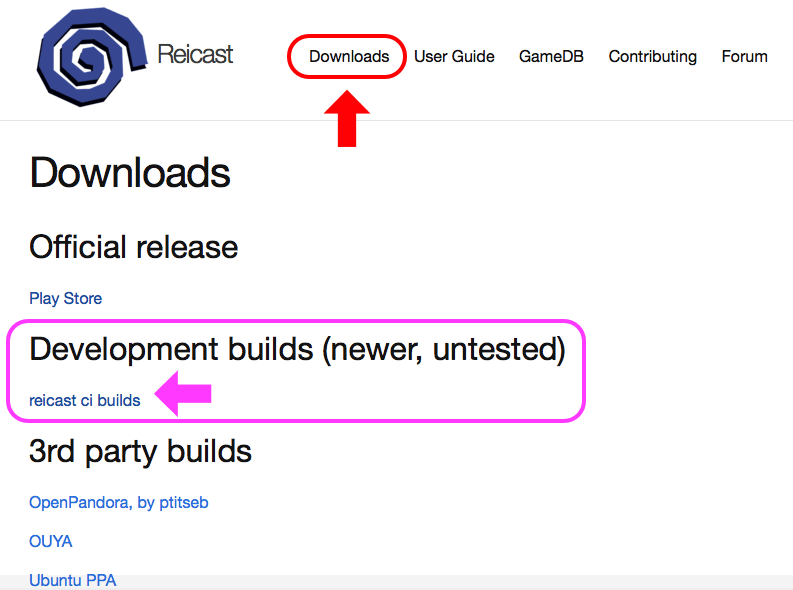Click the Official release heading
Image resolution: width=793 pixels, height=590 pixels.
(x=133, y=247)
